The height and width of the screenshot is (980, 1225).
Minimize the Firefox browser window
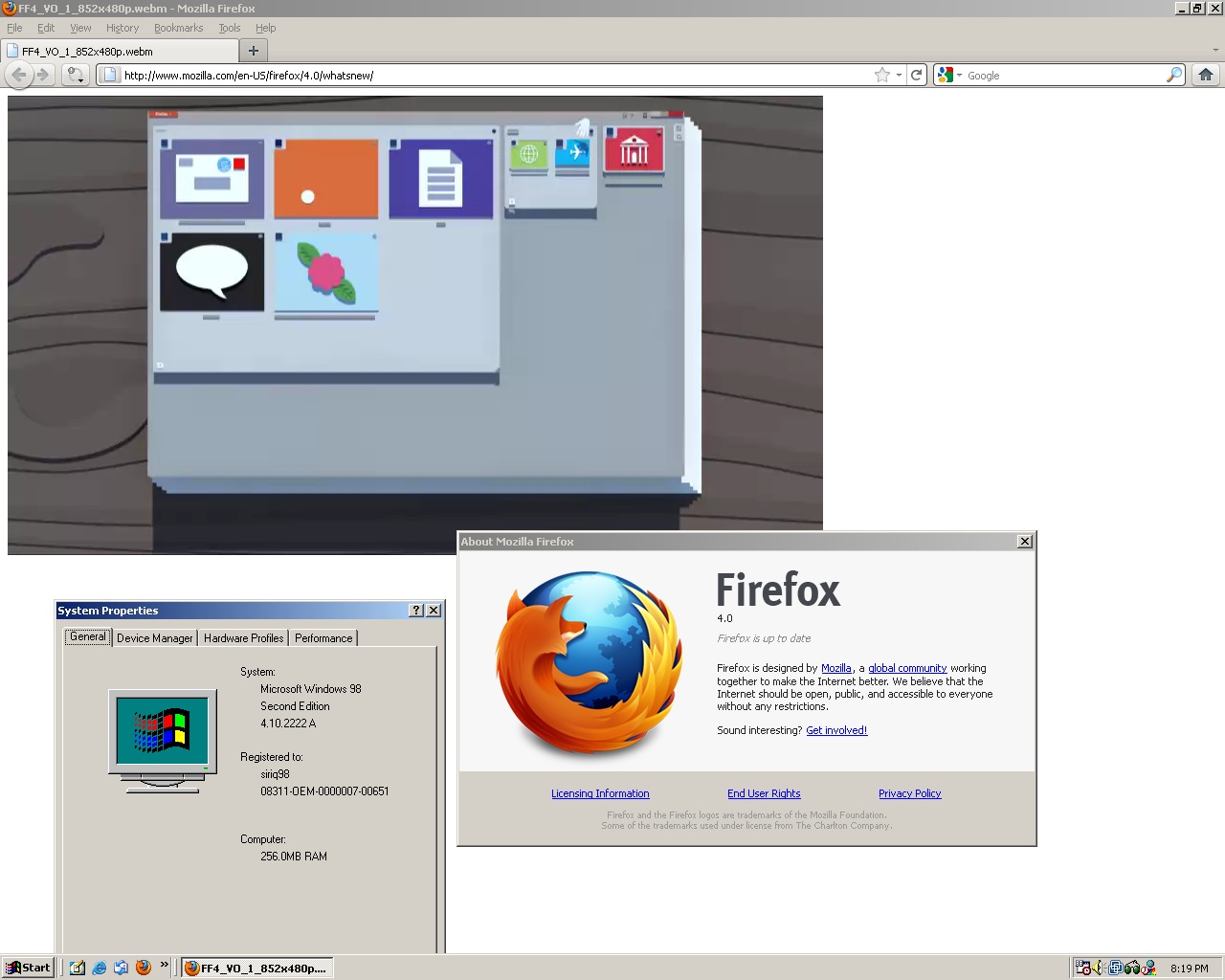[x=1183, y=8]
